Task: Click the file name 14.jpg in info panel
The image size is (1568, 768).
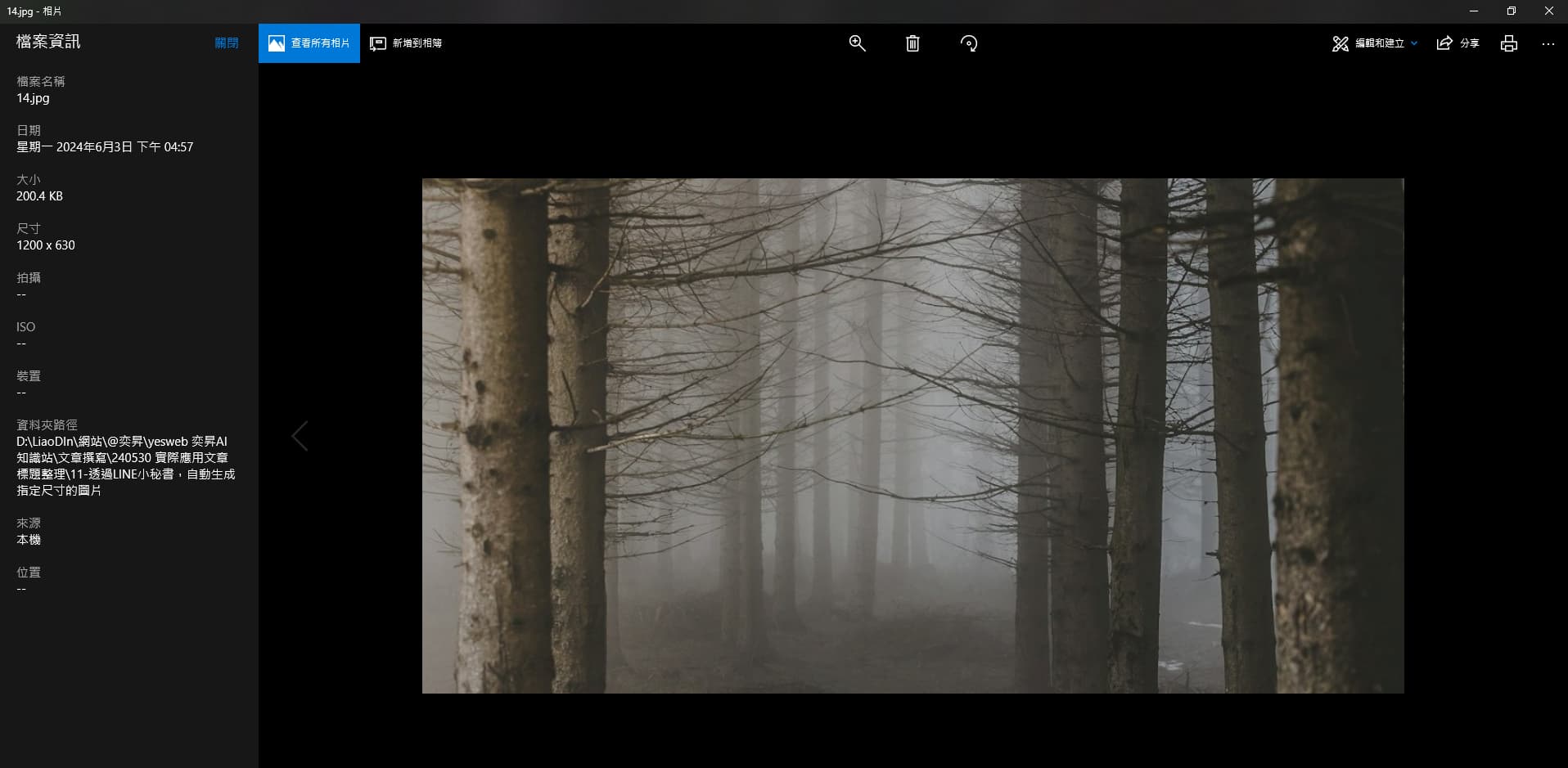Action: point(34,98)
